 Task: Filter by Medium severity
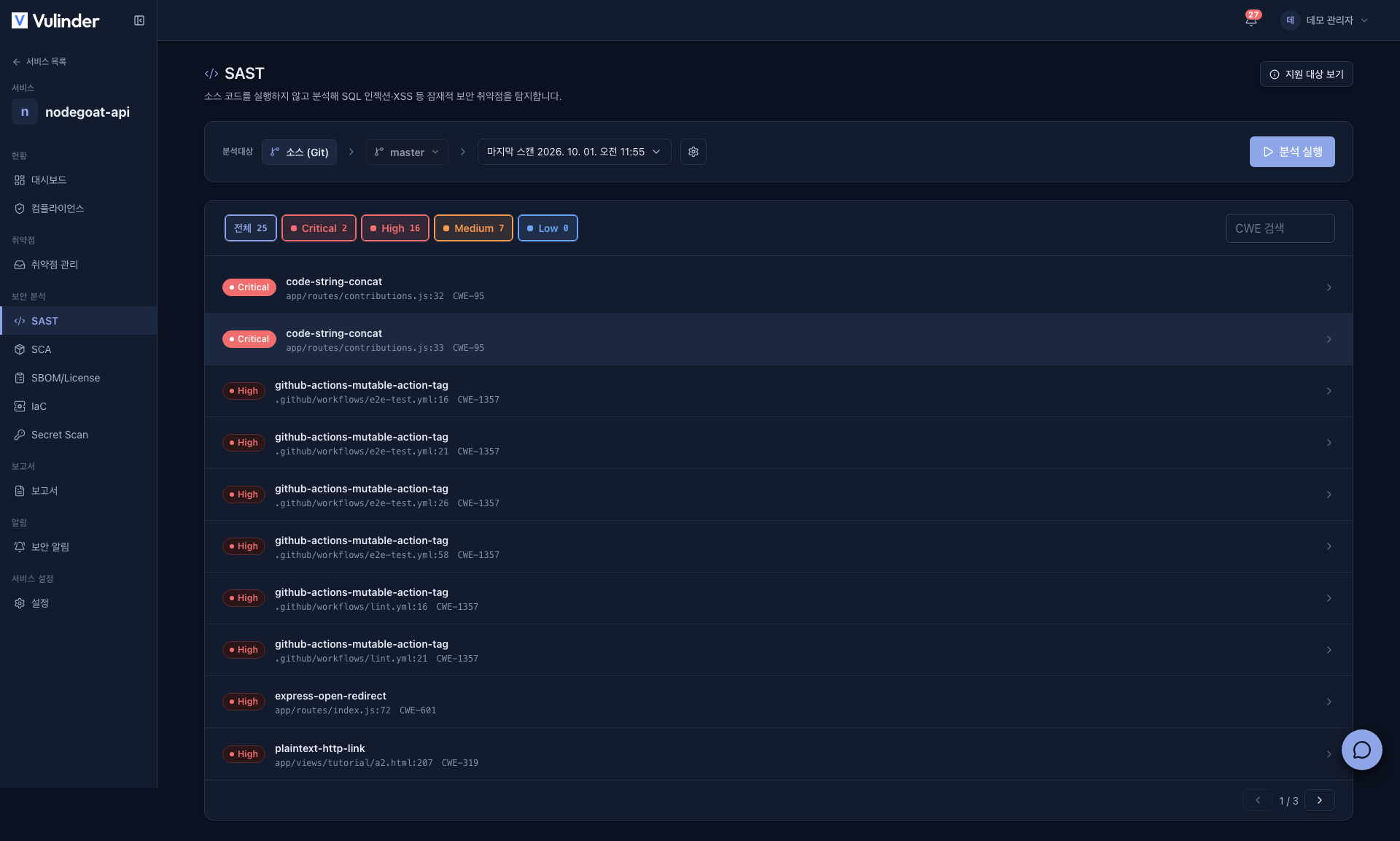[473, 228]
